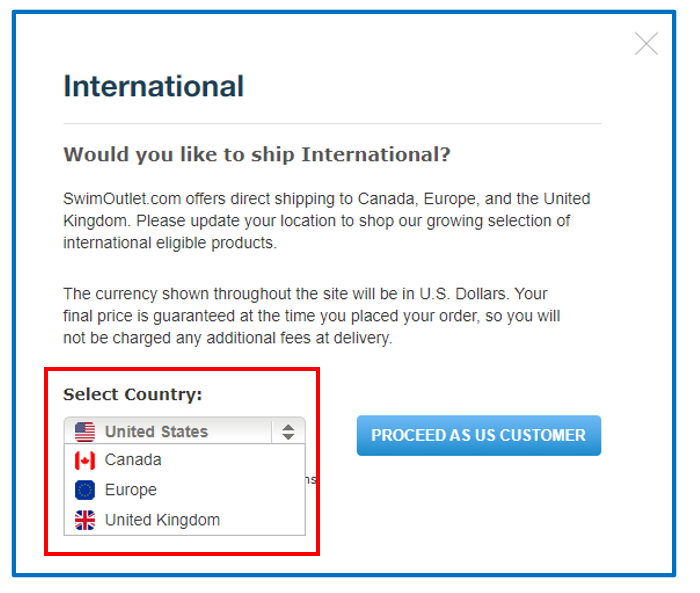Click the United Kingdom Union Jack icon
This screenshot has height=593, width=700.
tap(85, 520)
